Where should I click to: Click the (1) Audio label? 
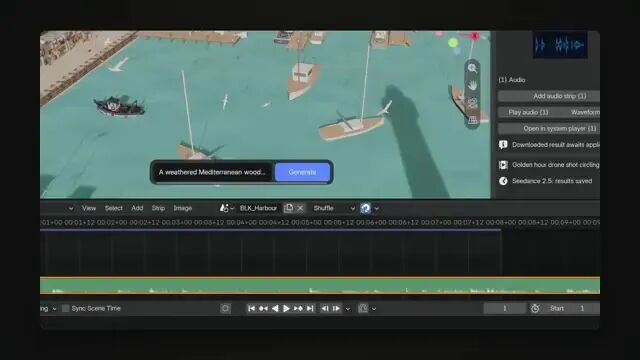[512, 80]
